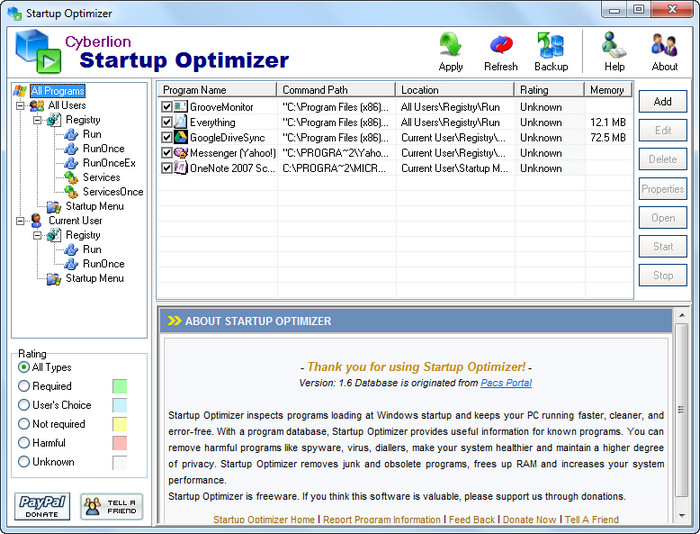Click the about panel vertical scrollbar thumb

(681, 410)
